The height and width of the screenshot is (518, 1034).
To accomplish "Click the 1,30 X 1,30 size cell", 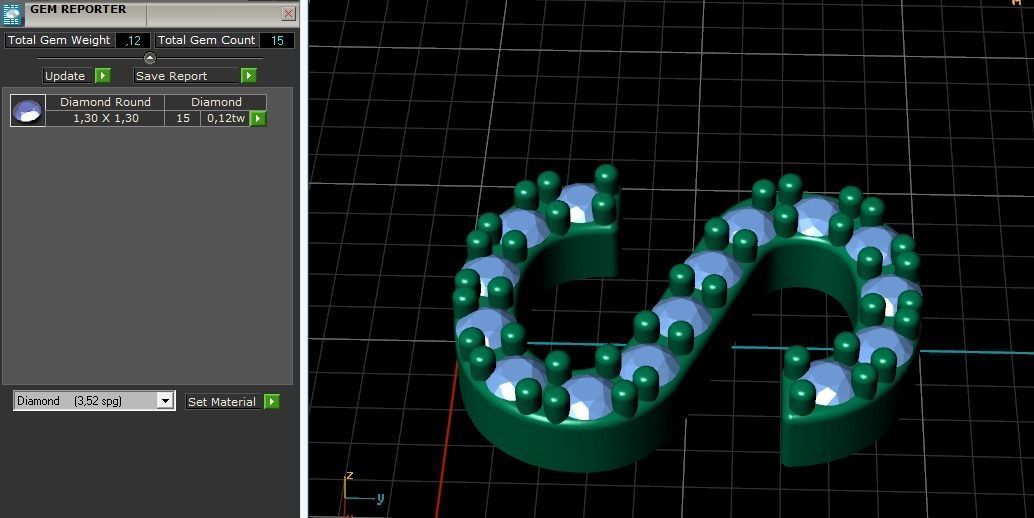I will [x=106, y=119].
